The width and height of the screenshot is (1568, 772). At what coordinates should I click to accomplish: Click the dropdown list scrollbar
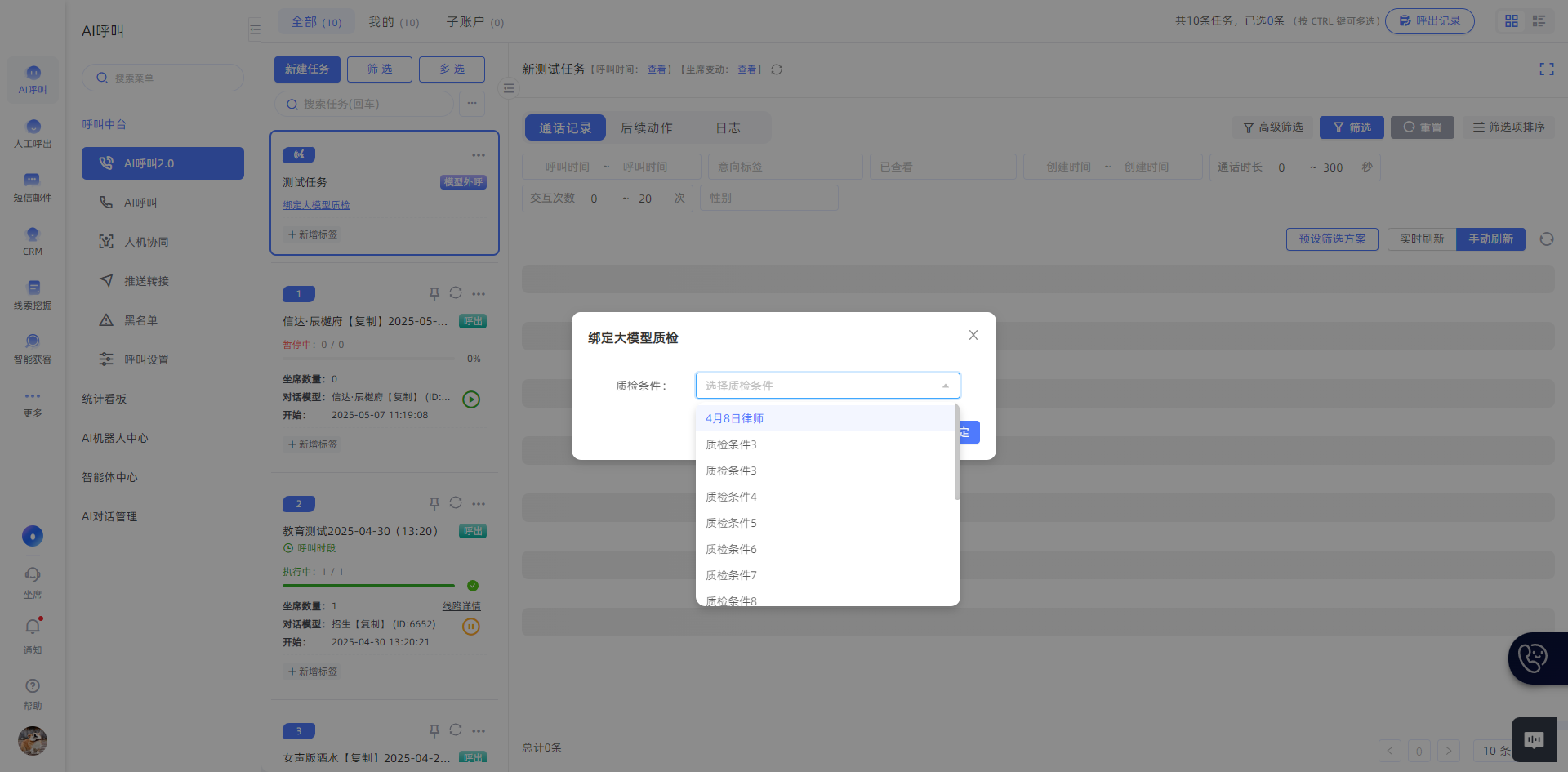pos(957,452)
